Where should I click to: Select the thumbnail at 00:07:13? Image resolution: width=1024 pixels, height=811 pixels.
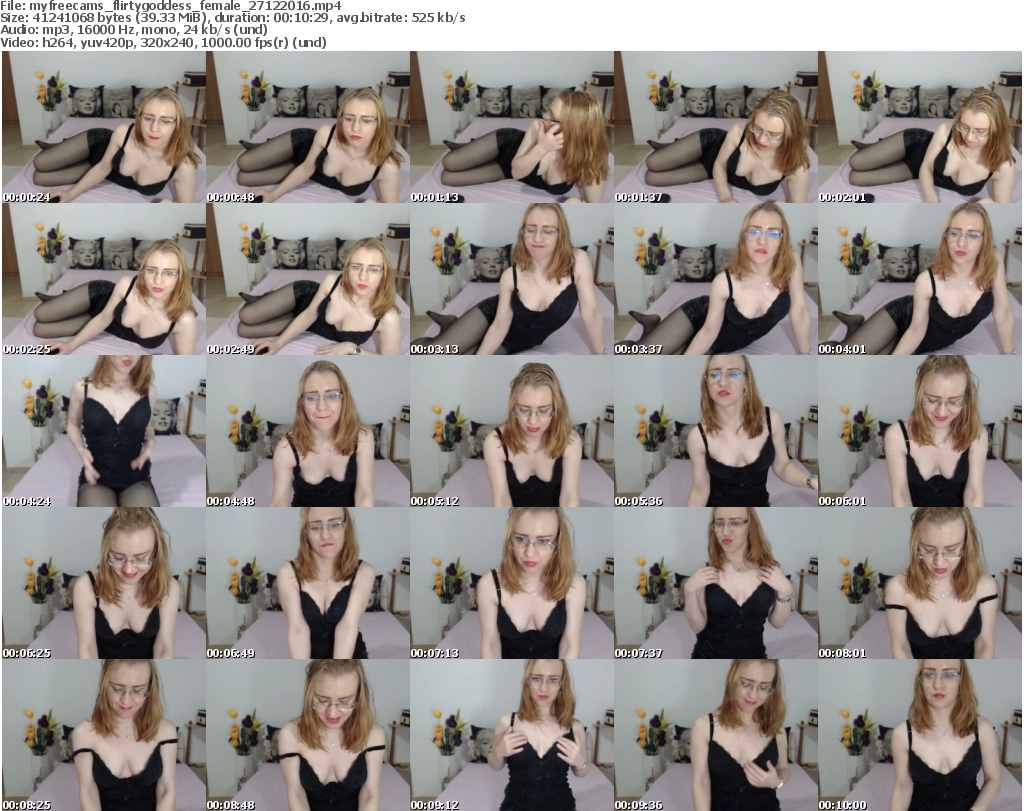[511, 583]
